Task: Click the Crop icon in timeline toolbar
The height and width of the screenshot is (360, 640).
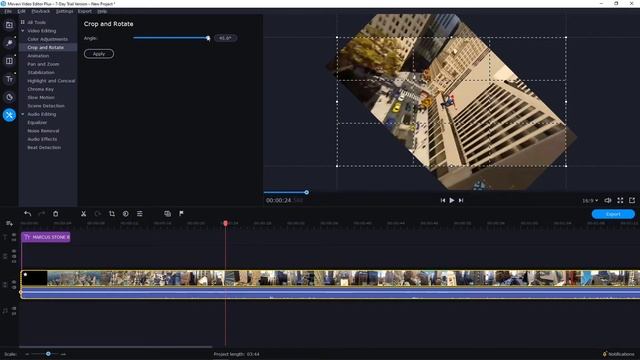Action: [111, 213]
